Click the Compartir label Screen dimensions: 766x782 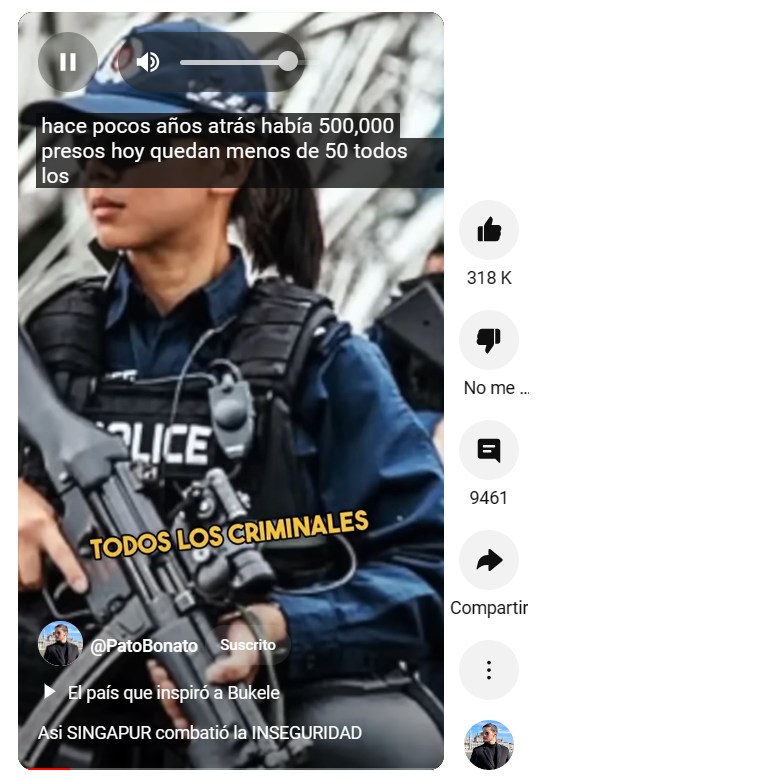pos(489,608)
